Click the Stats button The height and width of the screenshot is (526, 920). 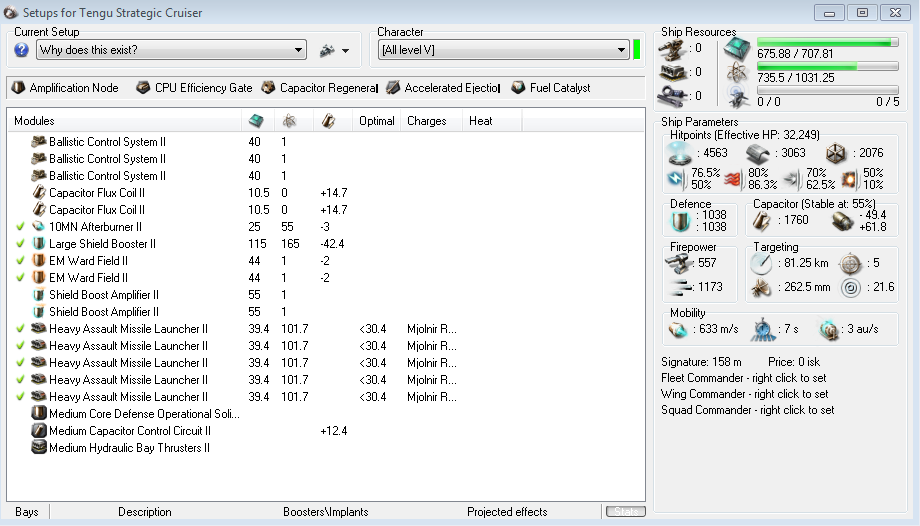coord(625,511)
